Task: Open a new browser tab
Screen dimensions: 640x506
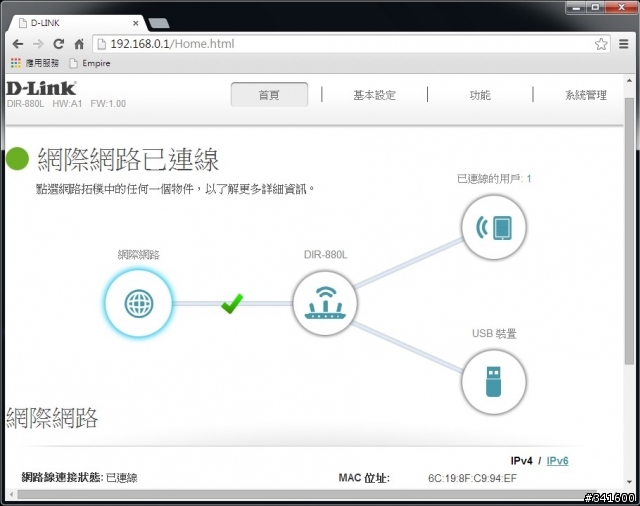Action: 159,24
